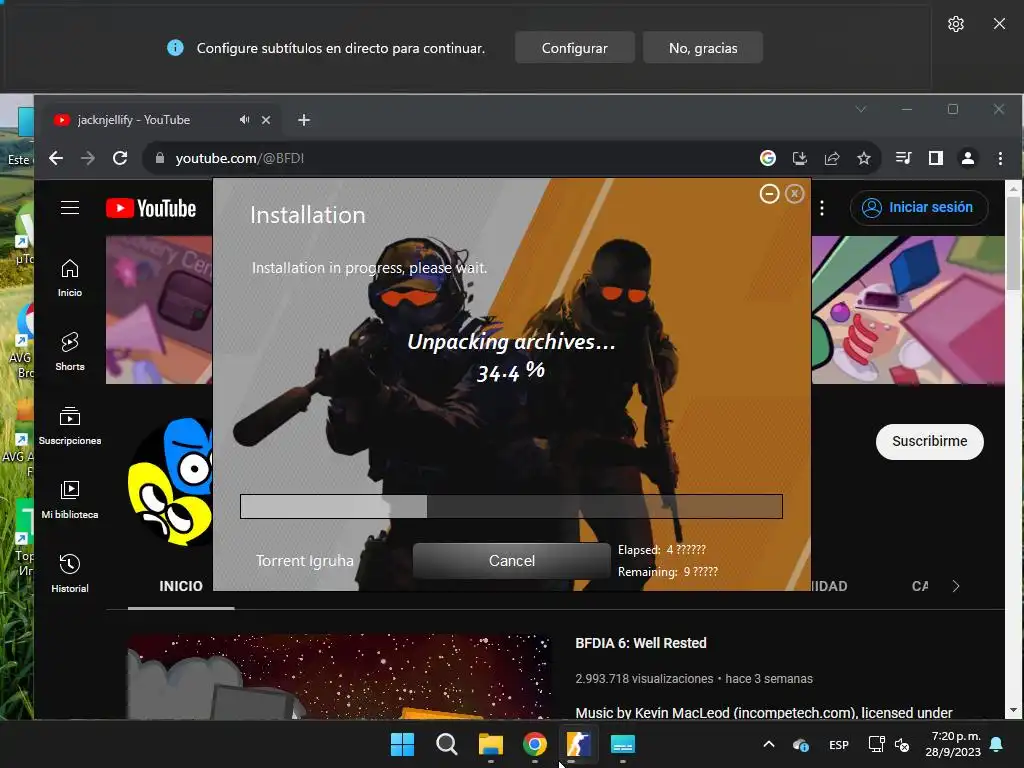Screen dimensions: 1024x768
Task: Expand Chrome tab search chevron
Action: 861,109
